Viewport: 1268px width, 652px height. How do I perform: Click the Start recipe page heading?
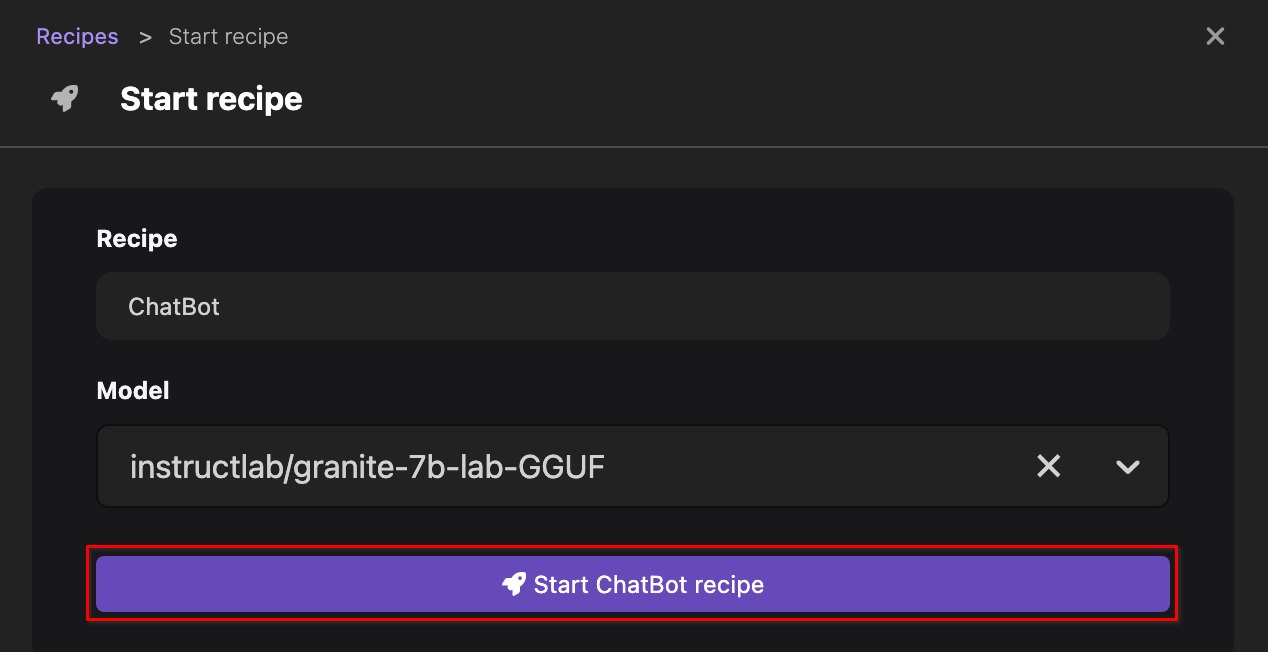211,98
